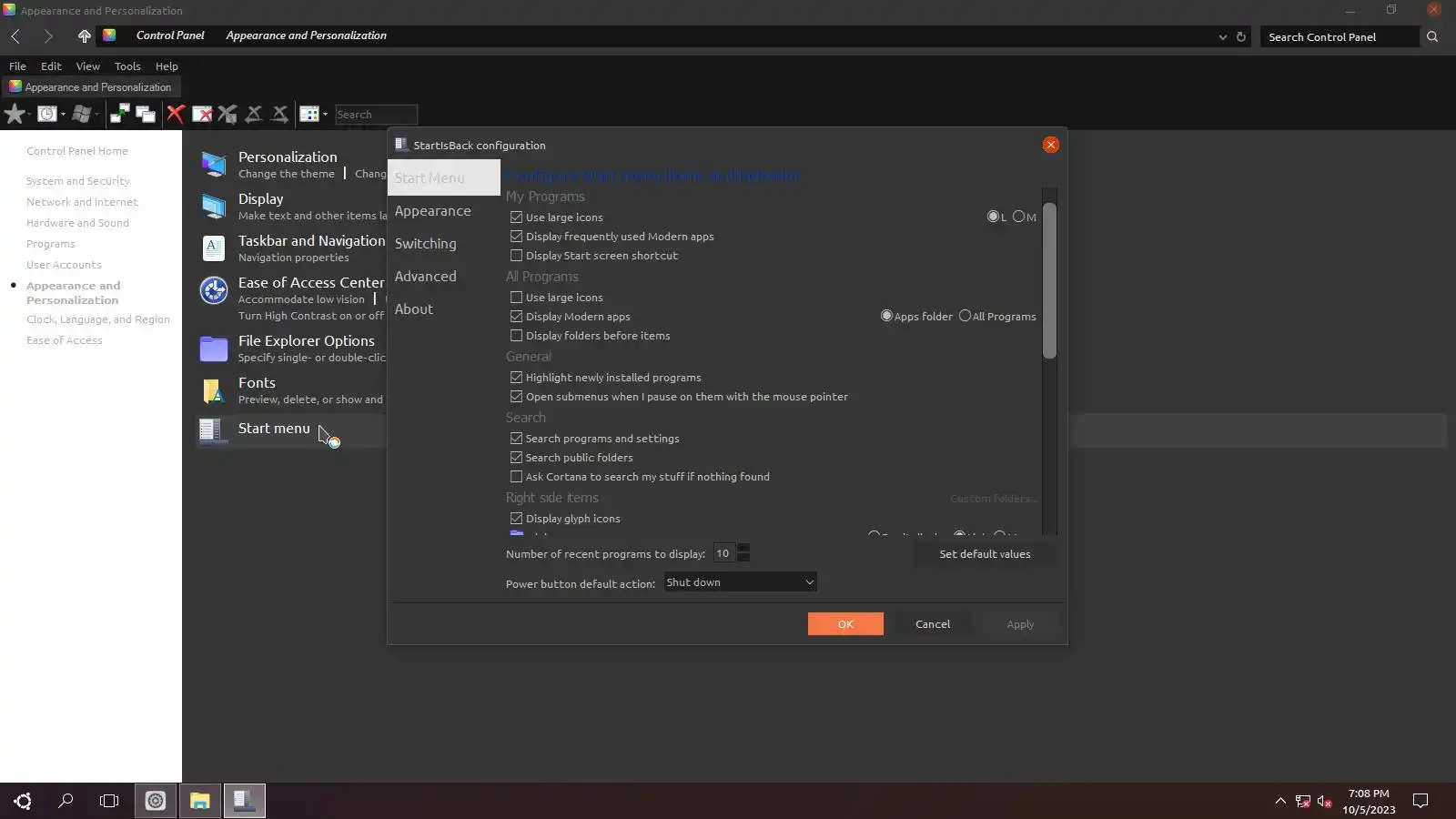The width and height of the screenshot is (1456, 819).
Task: Toggle Search public folders checkbox
Action: 516,458
